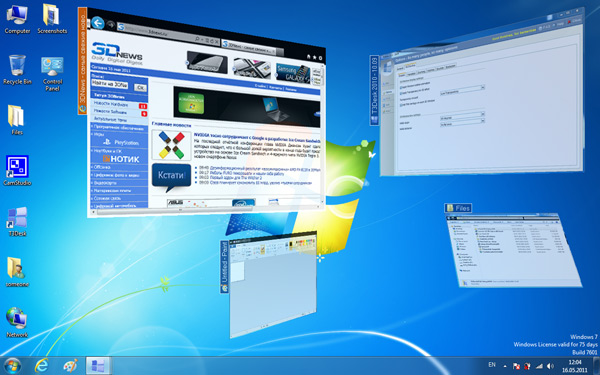This screenshot has width=600, height=375.
Task: Show hidden system tray icons arrow
Action: click(x=505, y=366)
